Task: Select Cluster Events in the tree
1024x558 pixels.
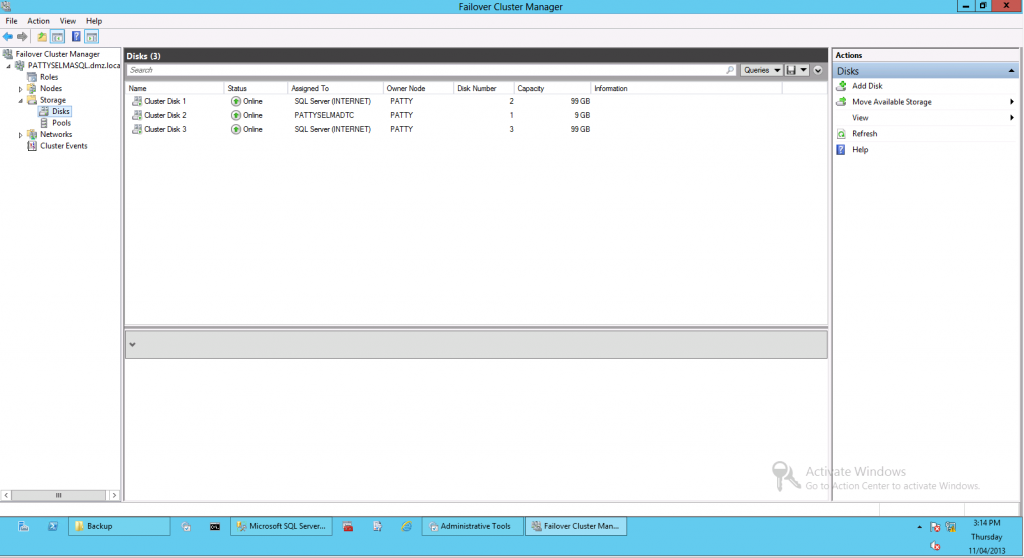Action: pos(63,146)
